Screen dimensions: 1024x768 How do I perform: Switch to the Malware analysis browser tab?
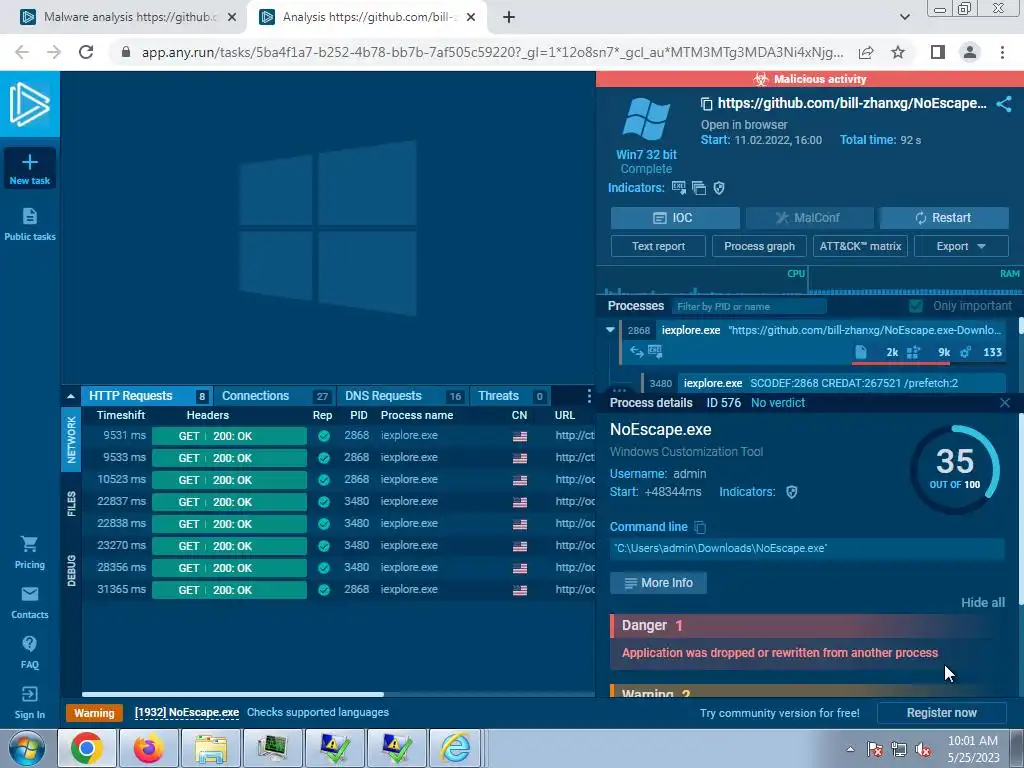point(129,17)
